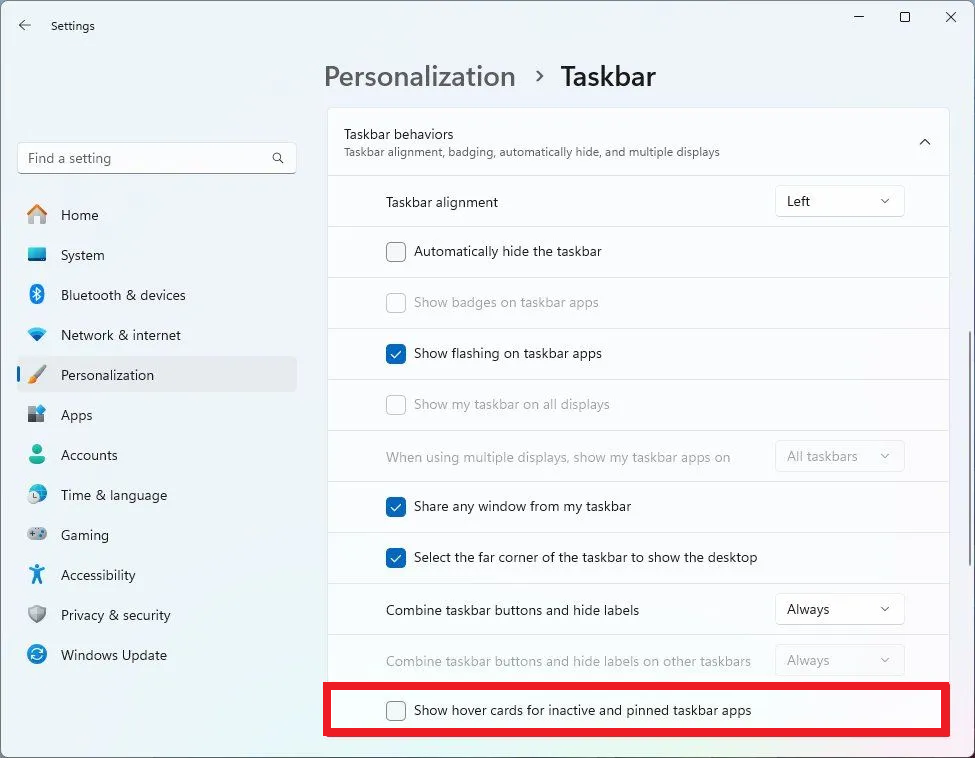Open the All taskbars dropdown

click(x=839, y=456)
